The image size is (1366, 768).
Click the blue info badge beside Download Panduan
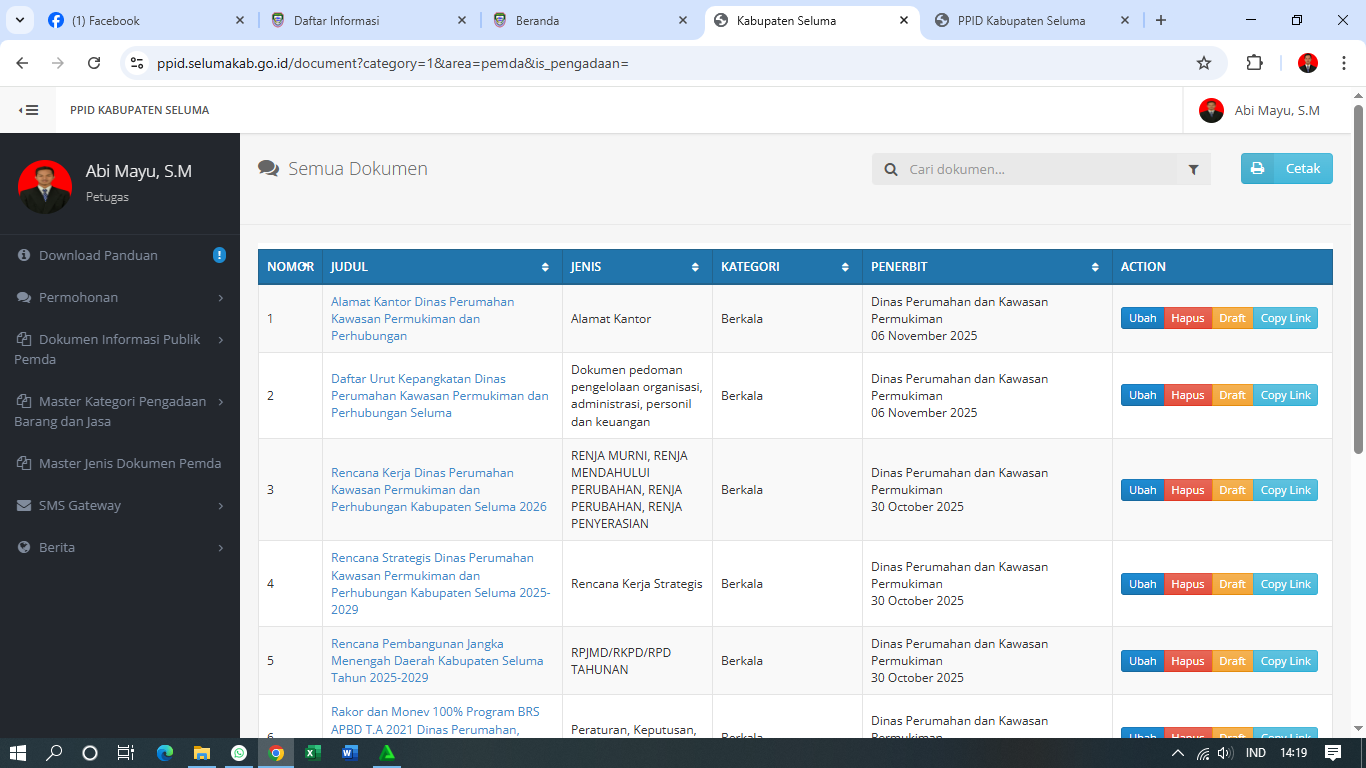219,255
